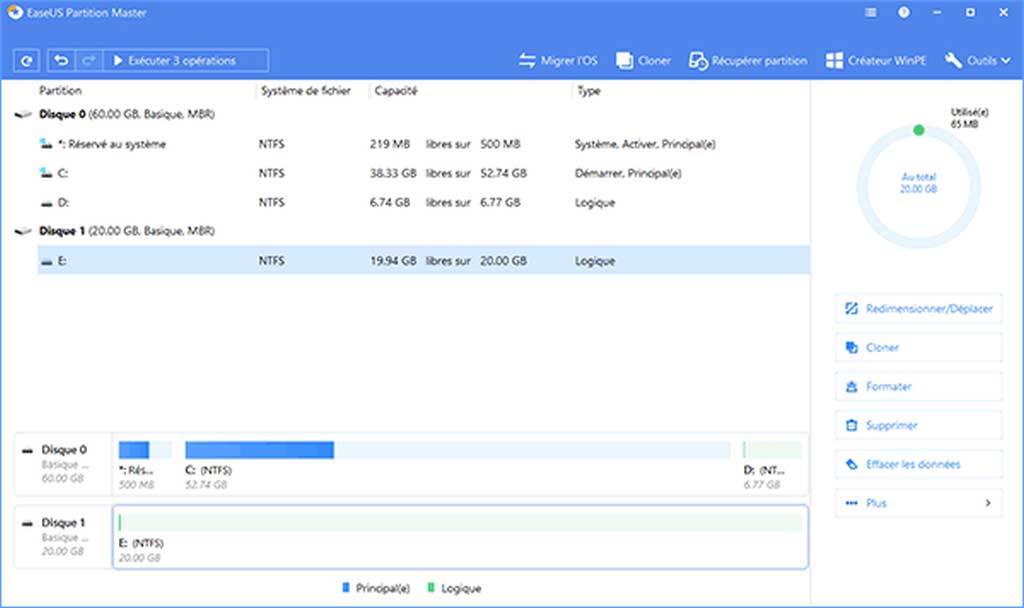
Task: Click Formater in the side panel
Action: coord(918,386)
